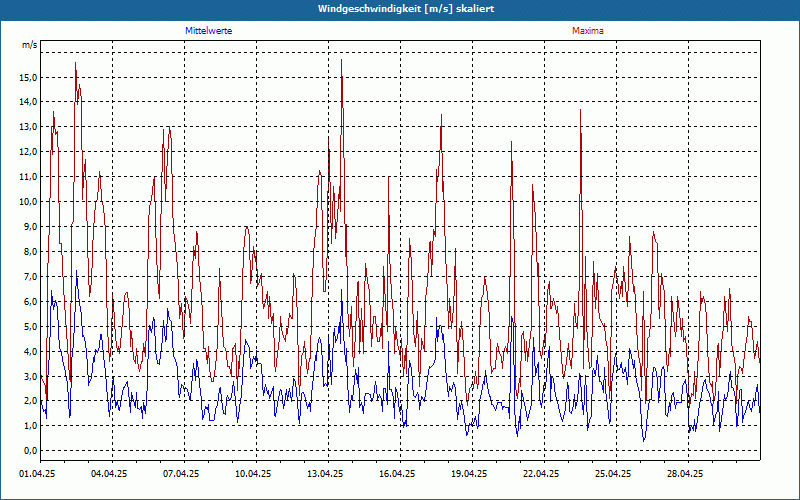The image size is (800, 500).
Task: Click the 11,0 y-axis value
Action: point(29,177)
